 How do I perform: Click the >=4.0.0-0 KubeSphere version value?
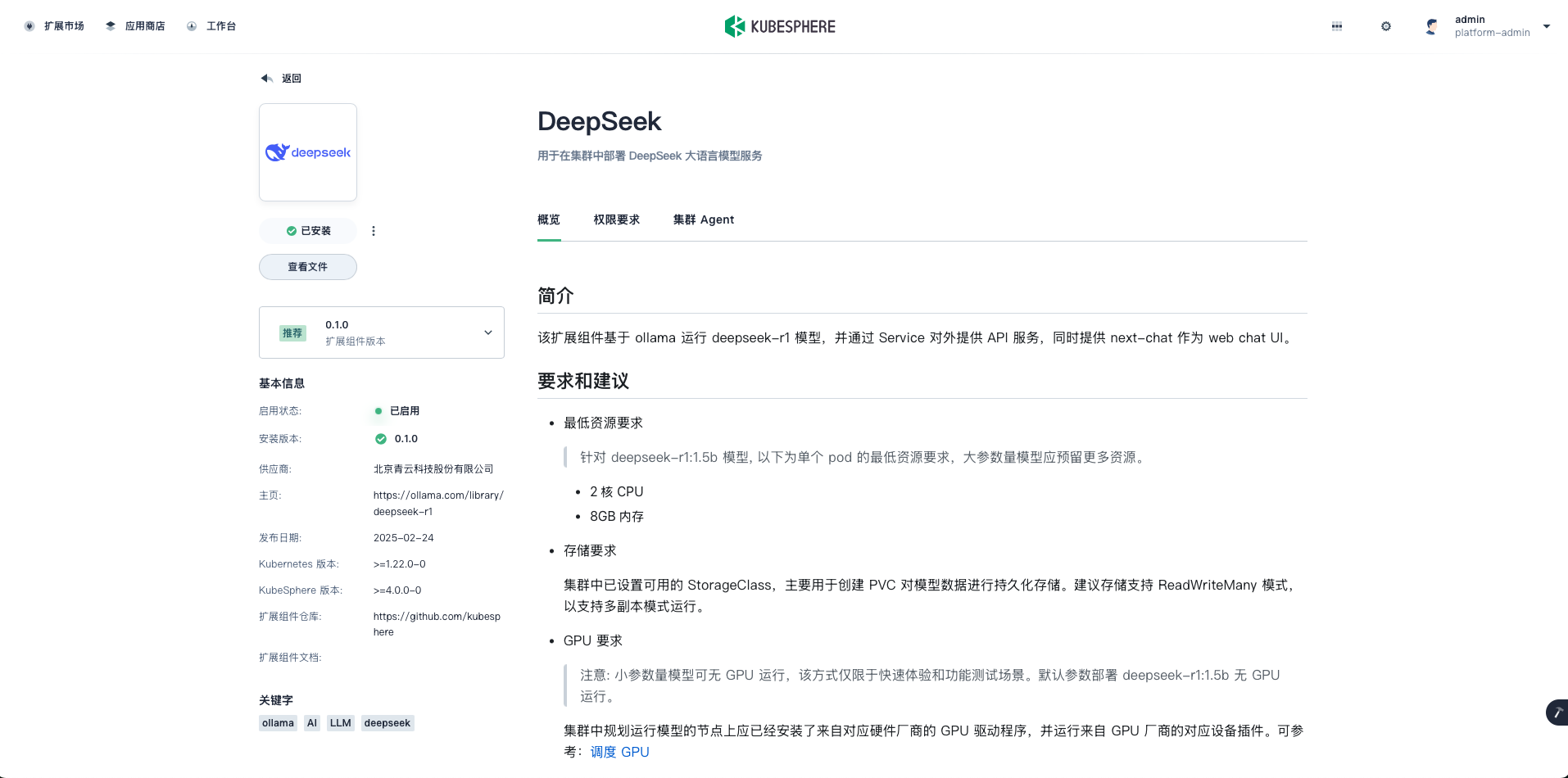(397, 590)
